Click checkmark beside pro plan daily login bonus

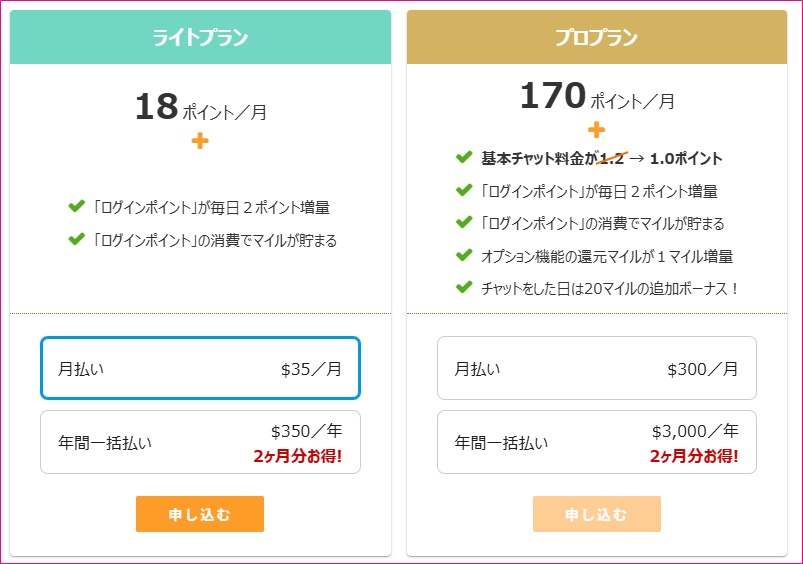point(463,190)
